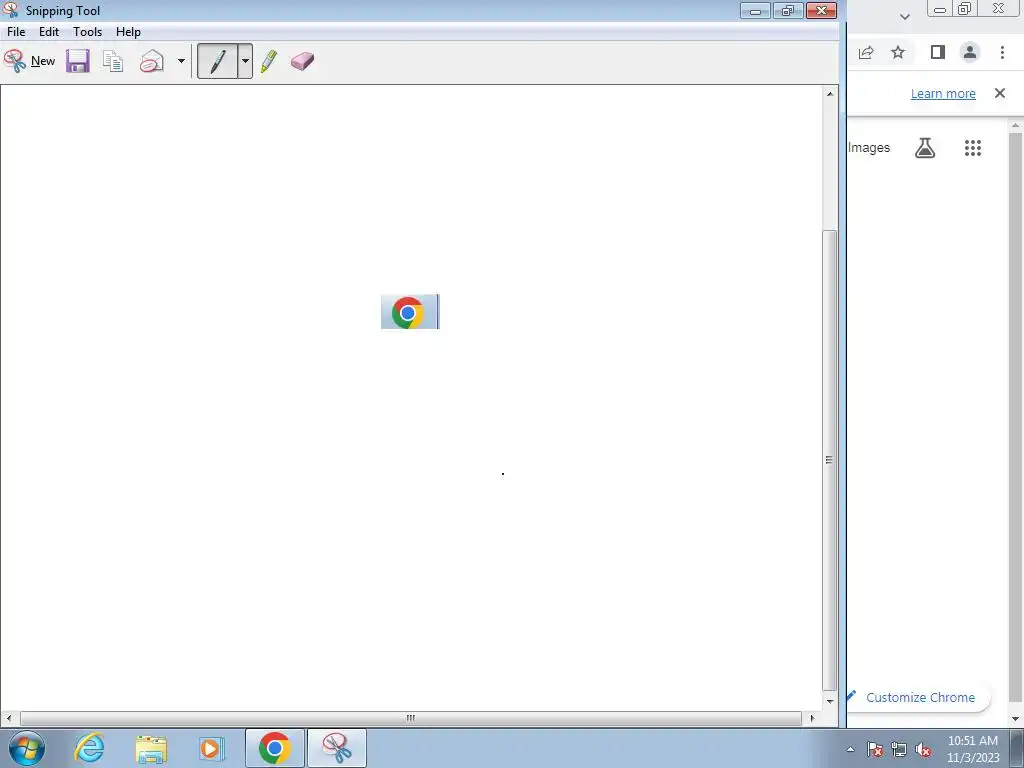
Task: Open taskbar clock showing 10:51 AM
Action: [973, 749]
